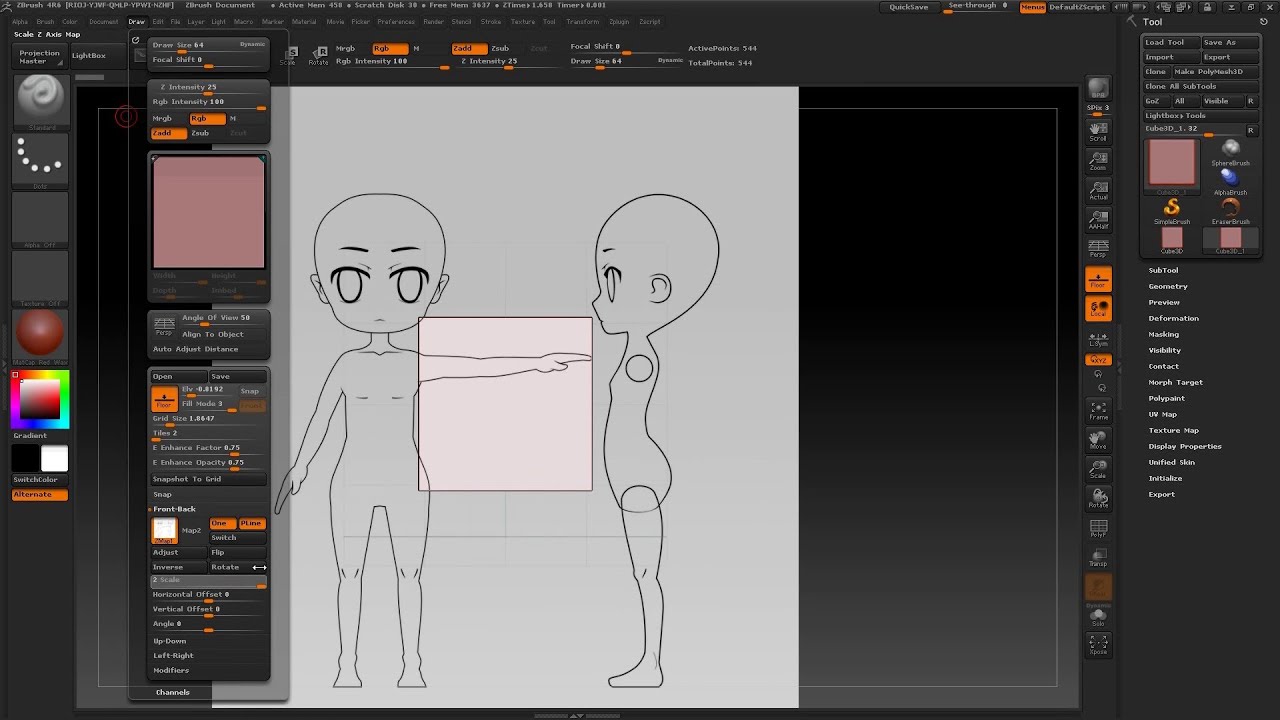Expand the SubTool section

pos(1163,270)
